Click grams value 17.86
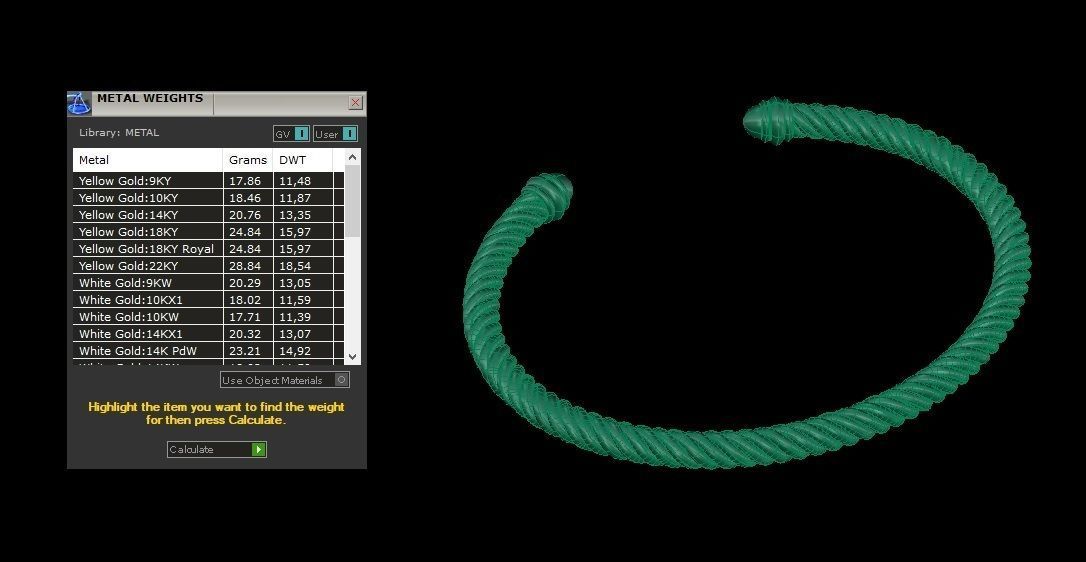The width and height of the screenshot is (1086, 562). pos(244,181)
